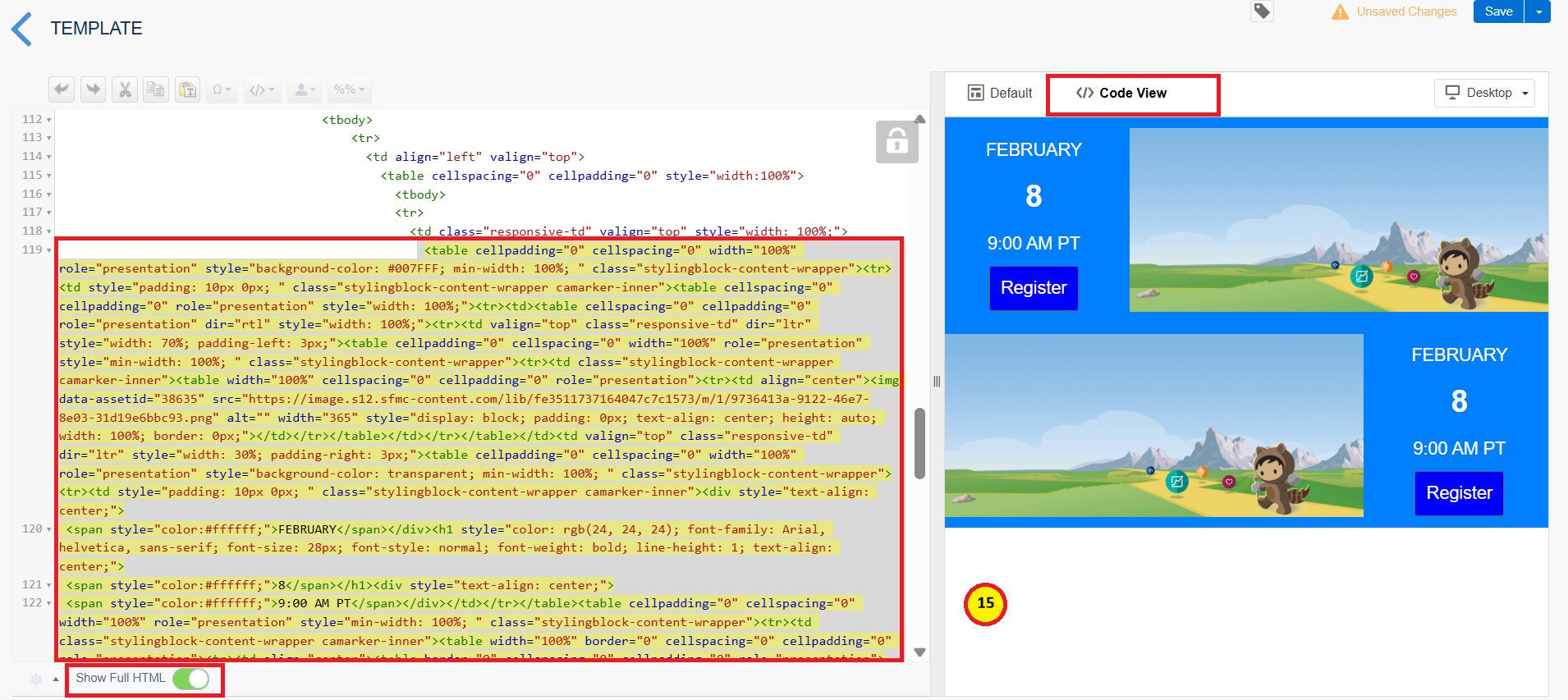
Task: Toggle the Show Full HTML switch
Action: tap(191, 679)
